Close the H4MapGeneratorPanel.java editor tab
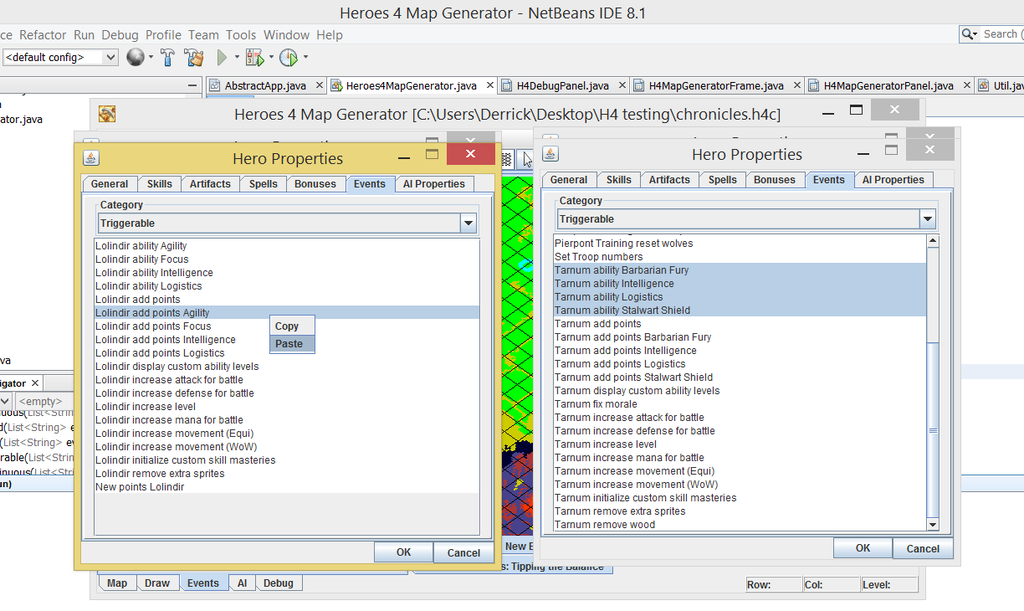The image size is (1024, 611). (x=967, y=86)
